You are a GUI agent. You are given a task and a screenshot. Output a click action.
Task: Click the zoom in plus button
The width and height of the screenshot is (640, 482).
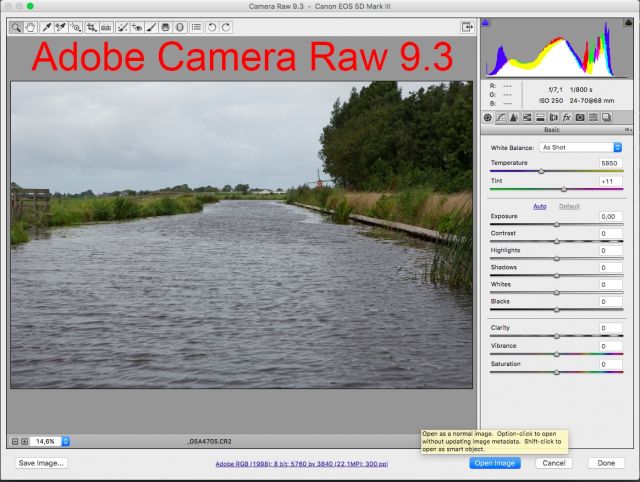point(24,442)
